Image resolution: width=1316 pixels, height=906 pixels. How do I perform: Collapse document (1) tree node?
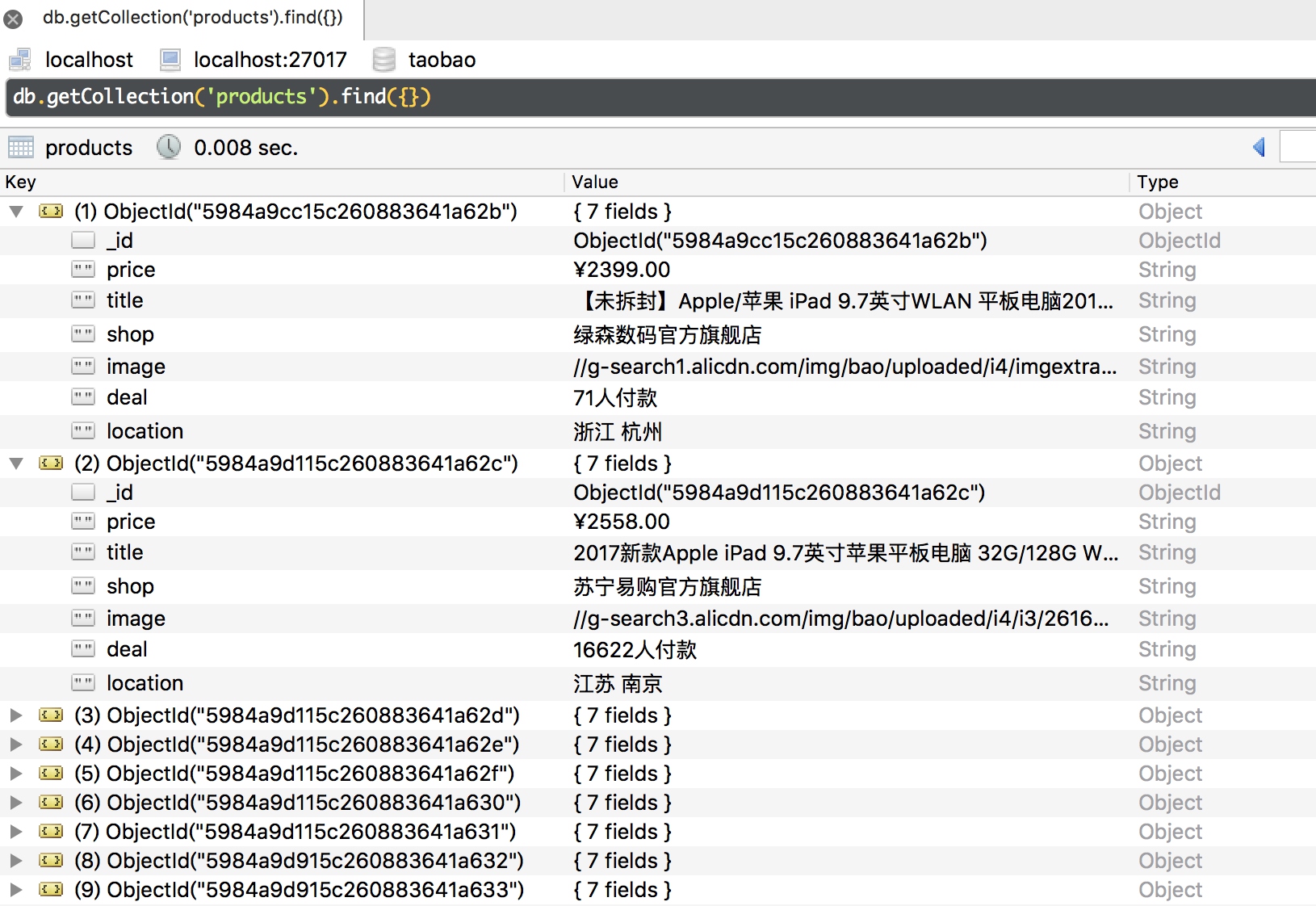(16, 212)
